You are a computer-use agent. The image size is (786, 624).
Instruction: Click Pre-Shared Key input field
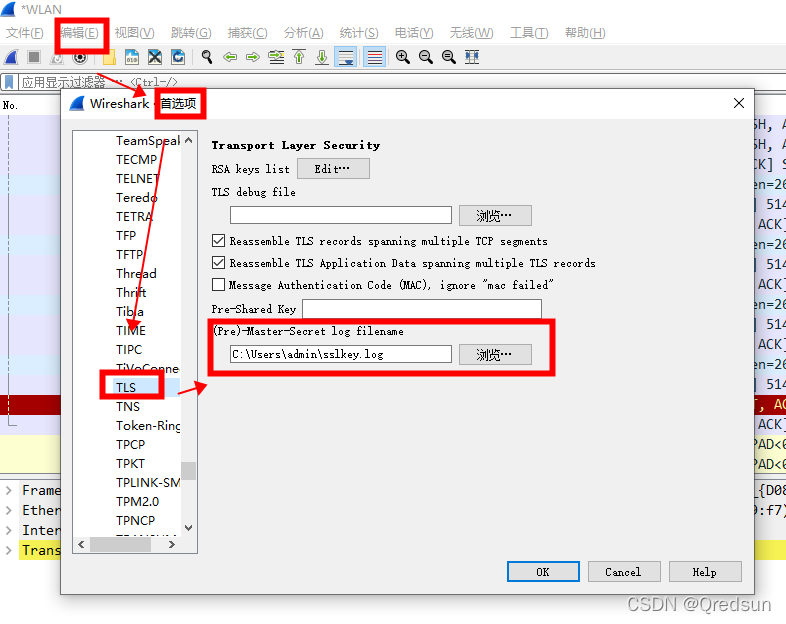[x=422, y=309]
